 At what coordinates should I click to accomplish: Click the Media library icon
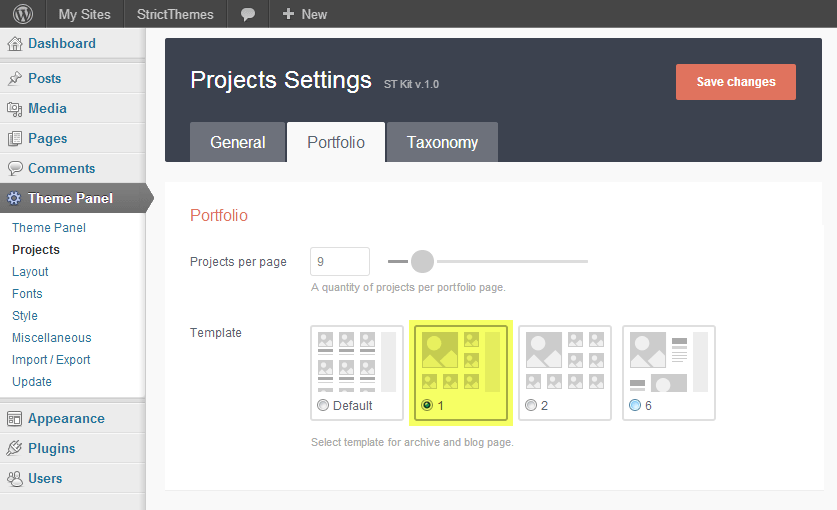(15, 109)
